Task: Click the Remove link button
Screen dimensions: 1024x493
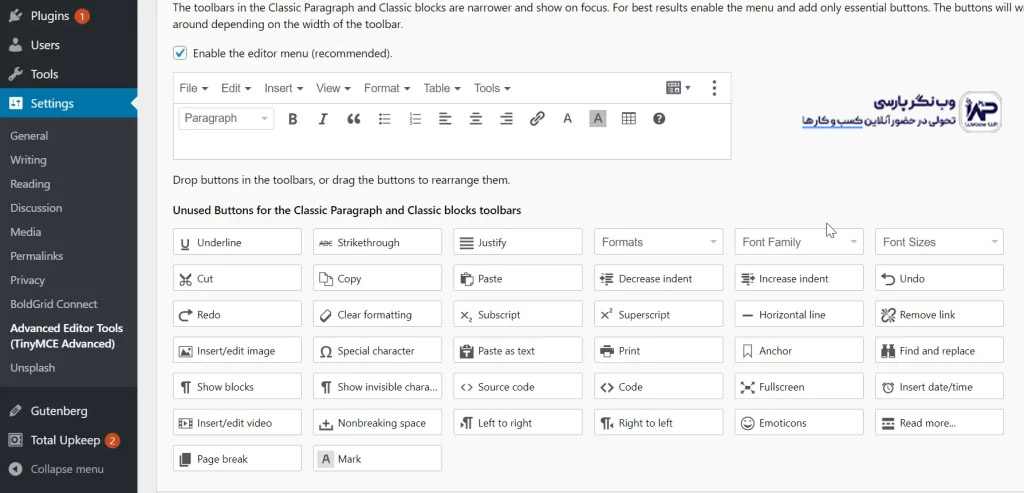Action: [x=939, y=315]
